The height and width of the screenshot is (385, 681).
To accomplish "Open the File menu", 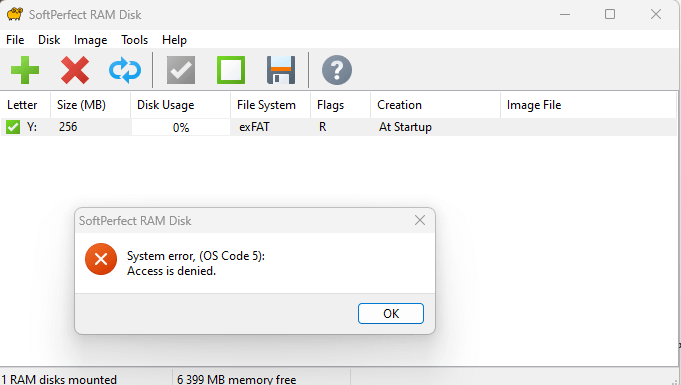I will click(15, 40).
